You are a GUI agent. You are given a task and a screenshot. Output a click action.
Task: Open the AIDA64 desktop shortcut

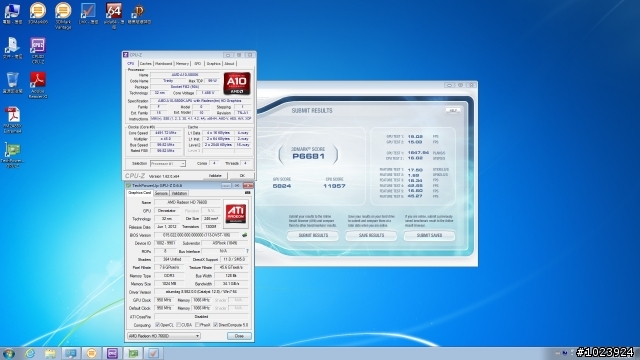tap(113, 16)
